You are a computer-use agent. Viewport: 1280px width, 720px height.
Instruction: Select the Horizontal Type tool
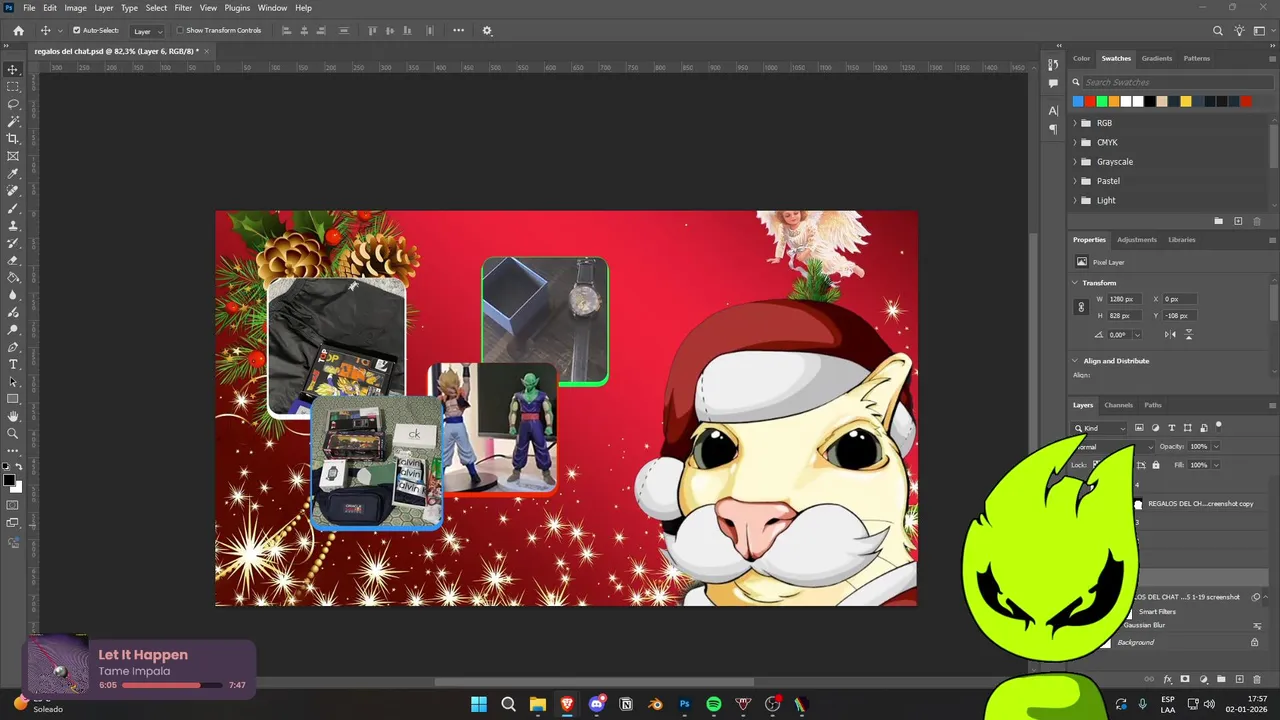pos(13,364)
